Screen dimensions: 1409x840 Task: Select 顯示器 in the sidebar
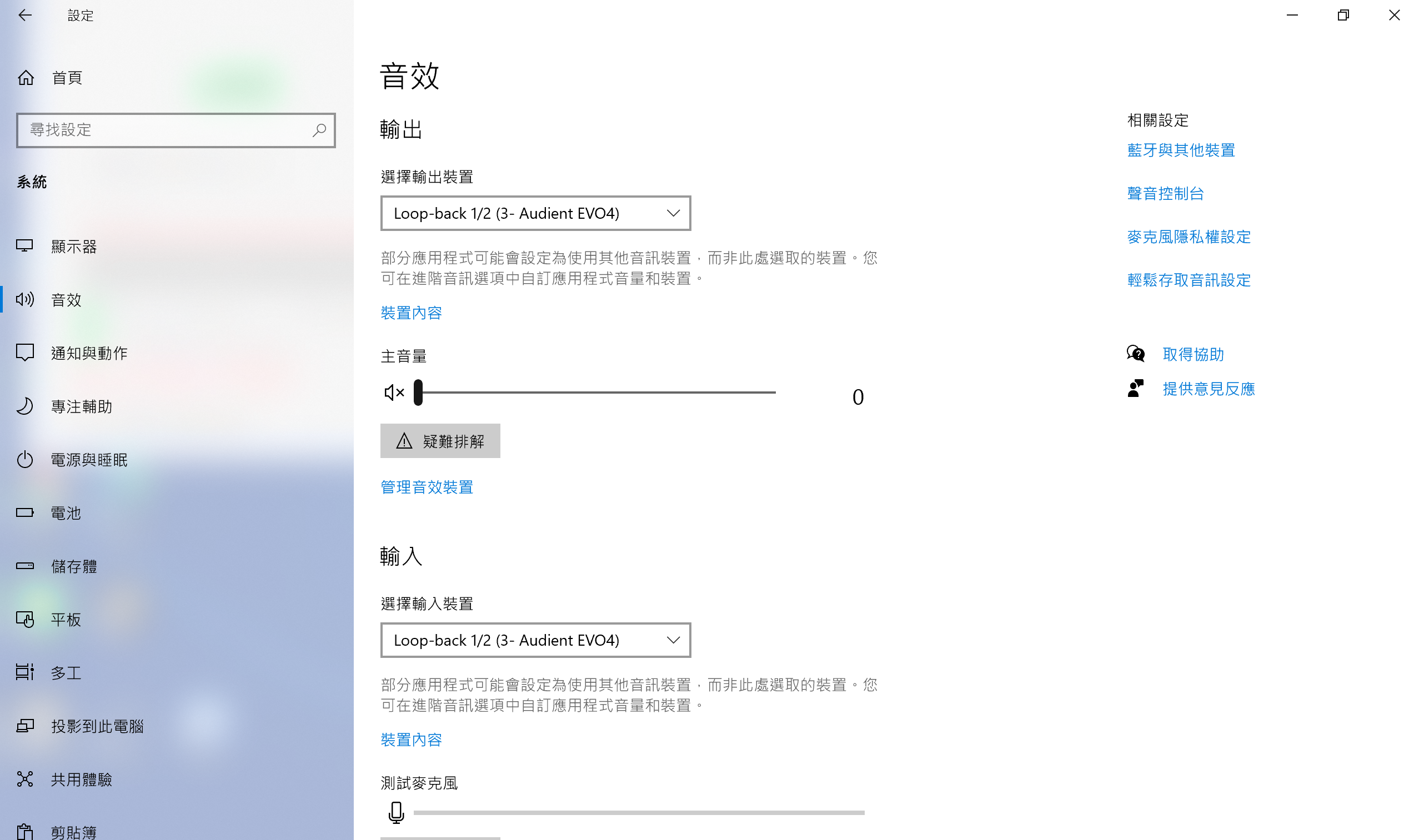click(x=177, y=247)
